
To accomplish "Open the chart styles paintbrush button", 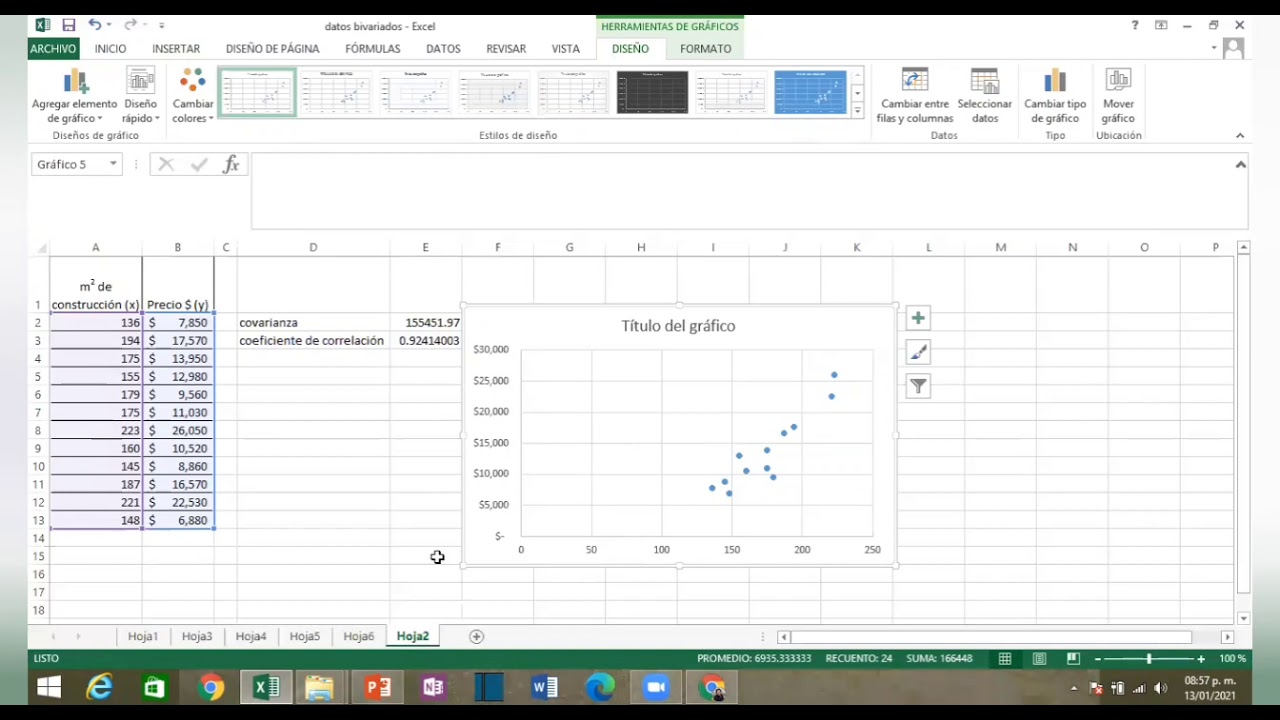I will click(918, 352).
